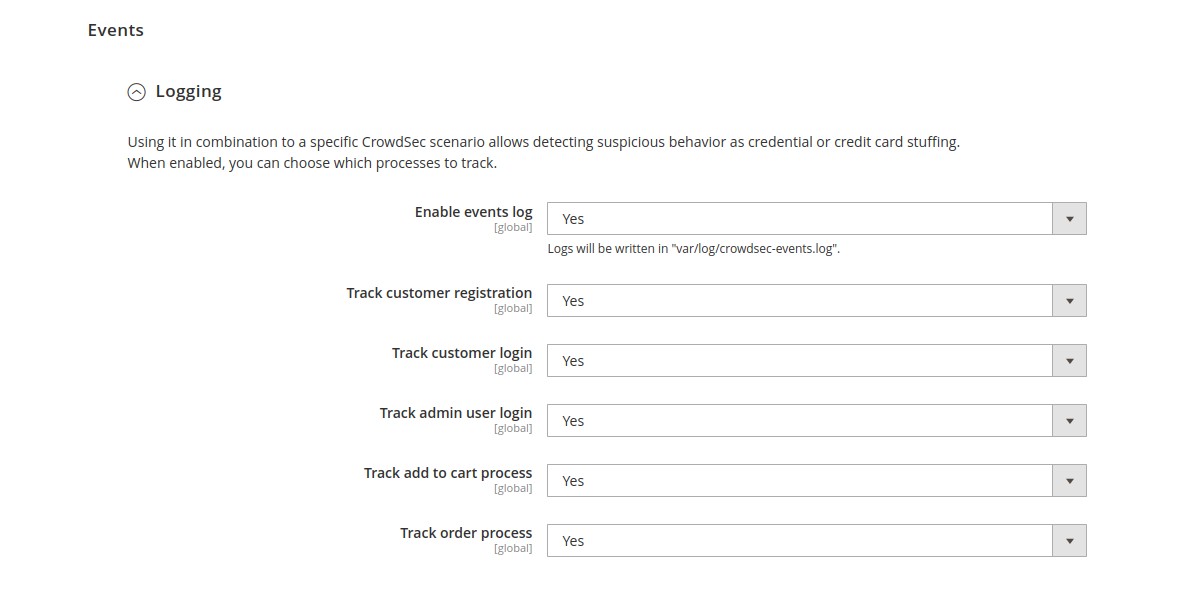Click the Track customer login label
Viewport: 1200px width, 609px height.
(461, 353)
